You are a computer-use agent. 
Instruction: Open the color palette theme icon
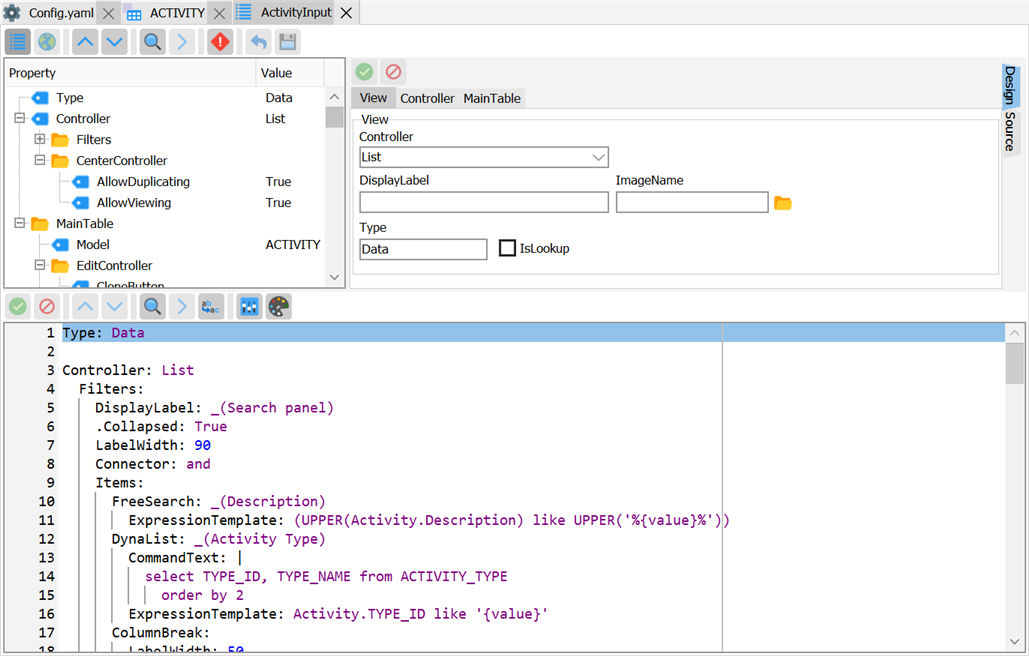click(278, 306)
